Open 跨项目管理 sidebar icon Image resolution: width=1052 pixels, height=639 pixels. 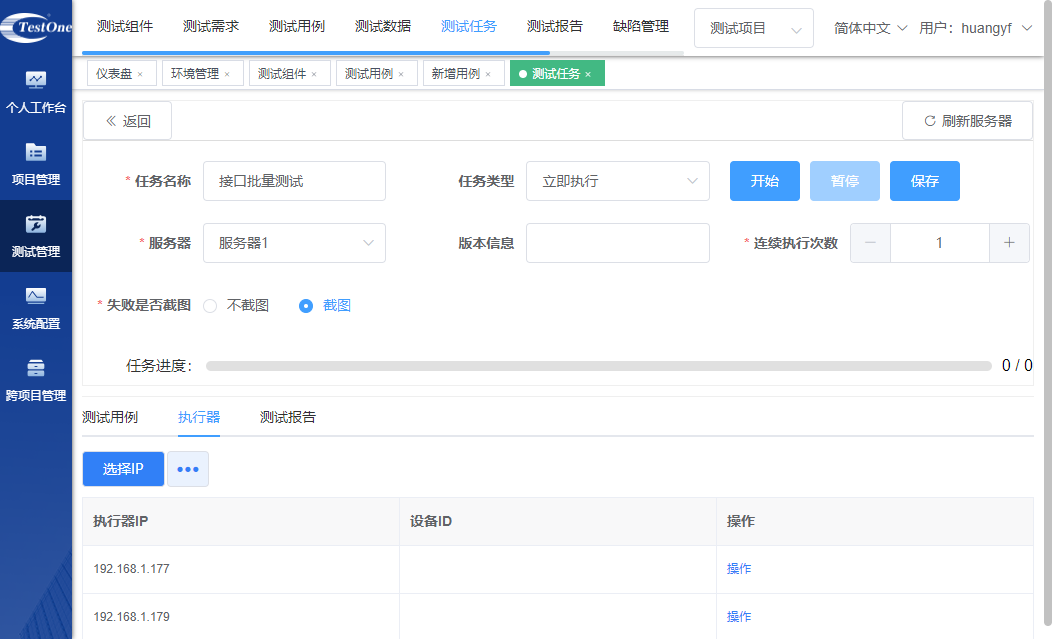[x=36, y=380]
